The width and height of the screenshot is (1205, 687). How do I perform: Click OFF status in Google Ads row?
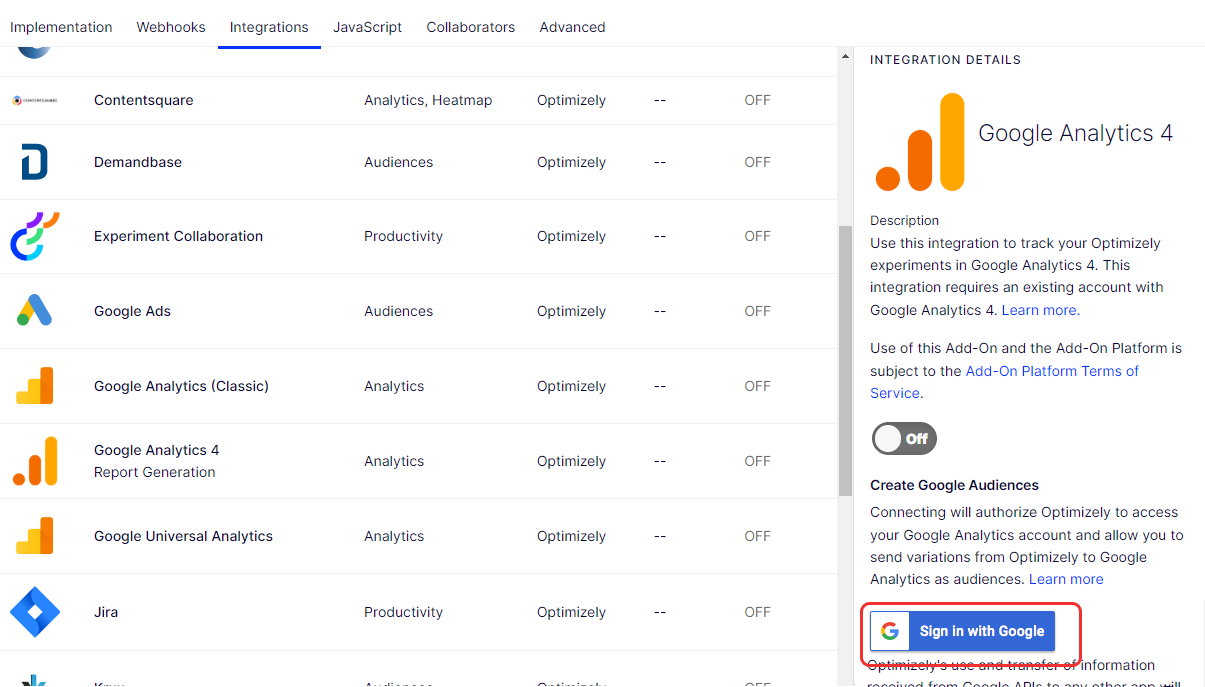point(757,311)
